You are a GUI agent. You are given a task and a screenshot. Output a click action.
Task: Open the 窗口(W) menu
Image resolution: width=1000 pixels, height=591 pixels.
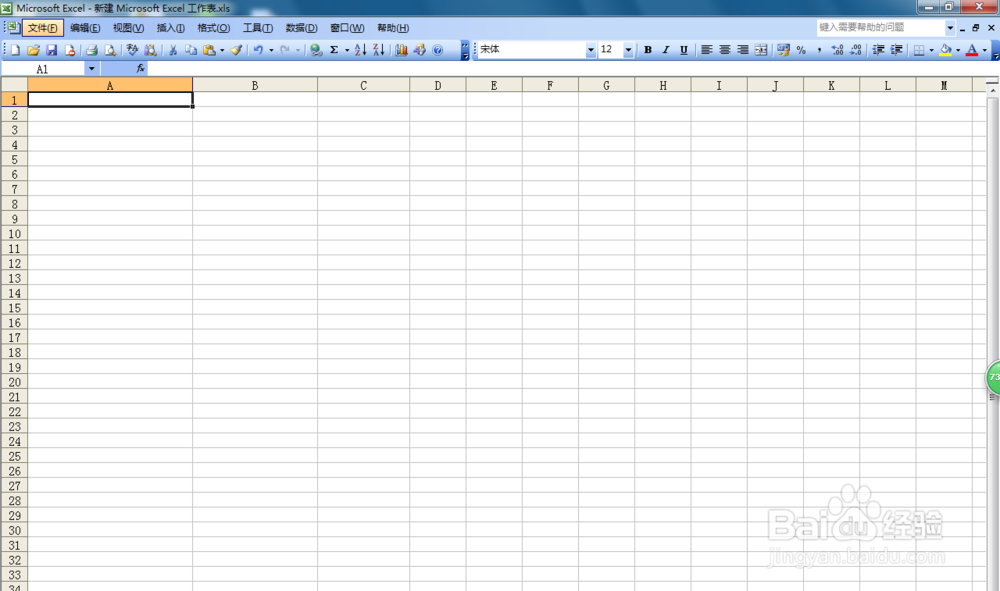point(347,28)
